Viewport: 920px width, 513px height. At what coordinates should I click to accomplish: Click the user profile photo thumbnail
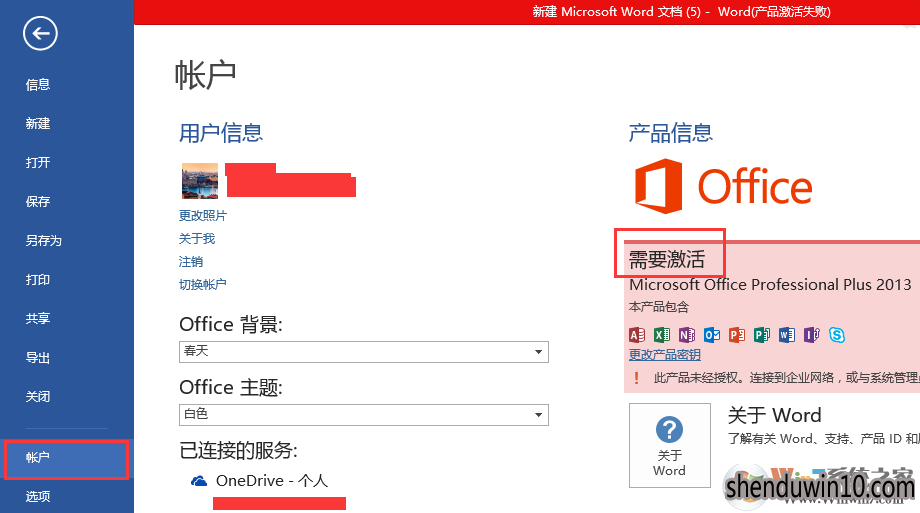199,181
